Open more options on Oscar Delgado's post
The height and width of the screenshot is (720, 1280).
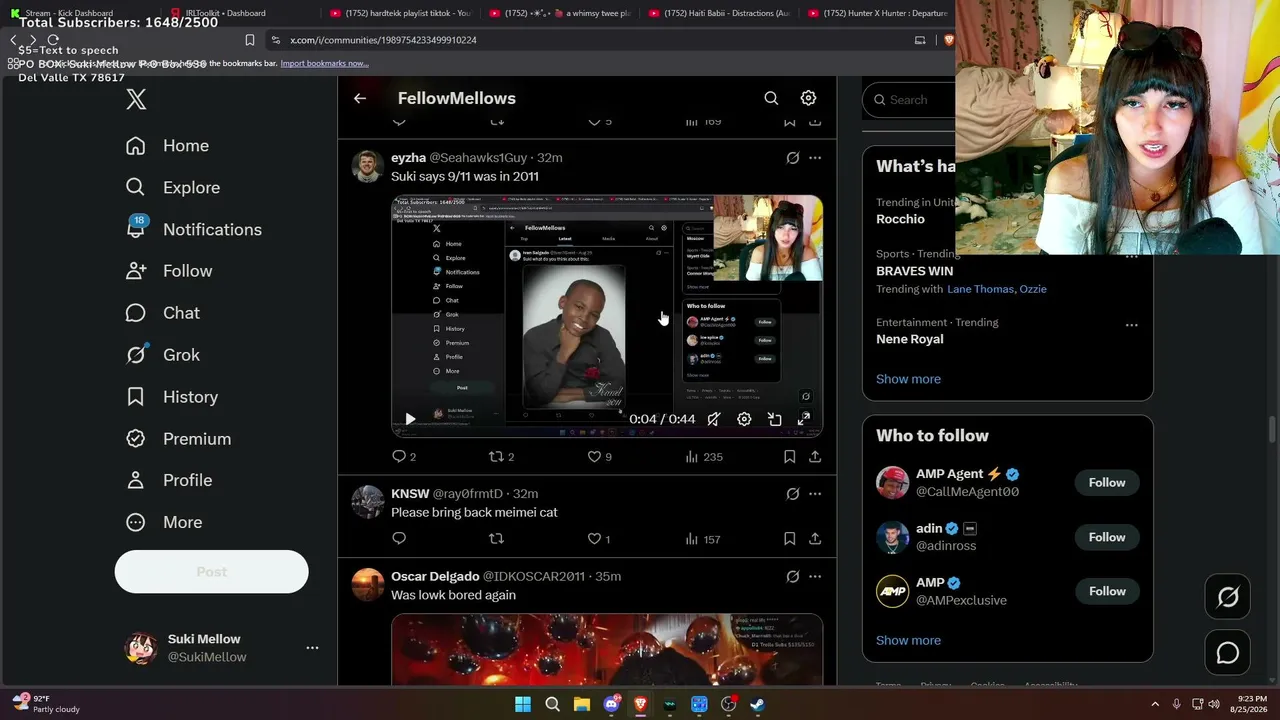click(815, 577)
